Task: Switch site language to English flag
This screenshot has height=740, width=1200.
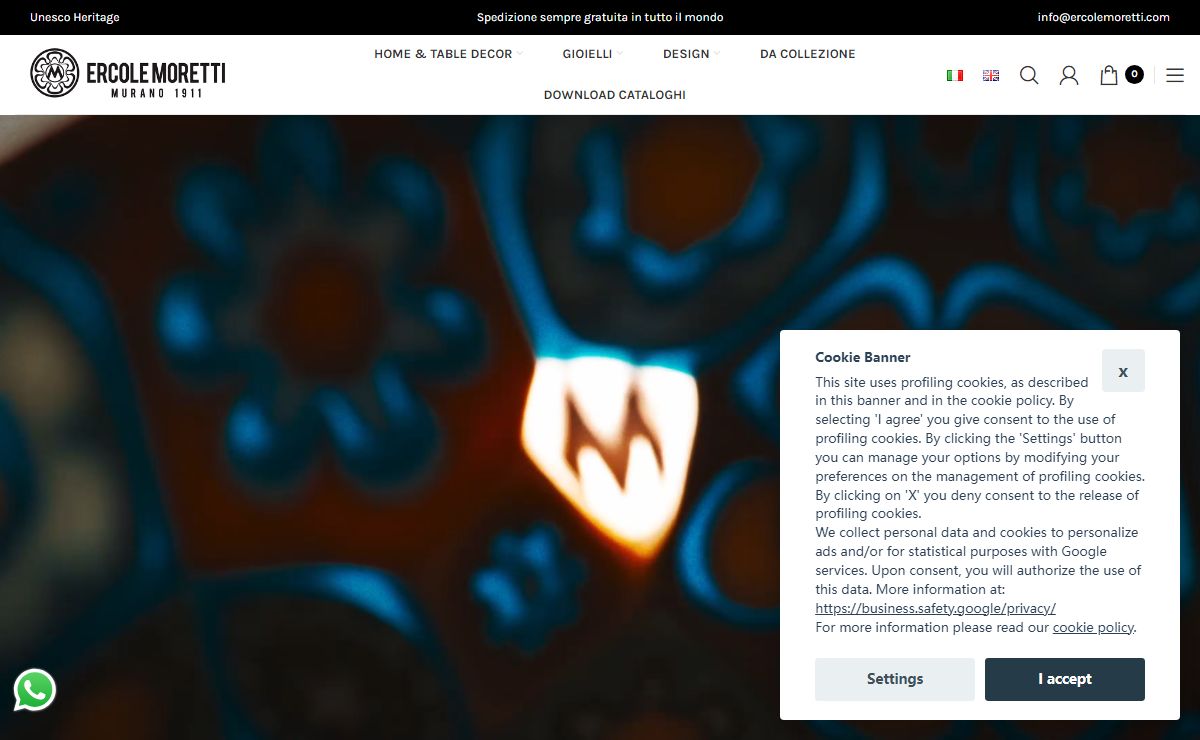Action: [991, 75]
